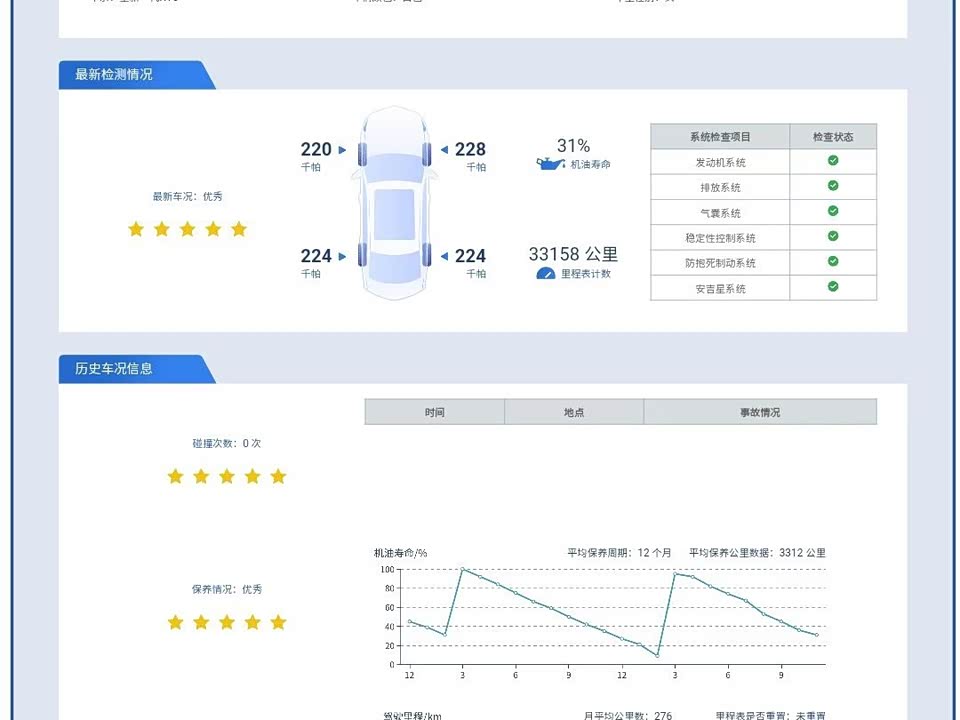The width and height of the screenshot is (960, 720).
Task: Click the green check for 安吉星系统
Action: pos(833,287)
